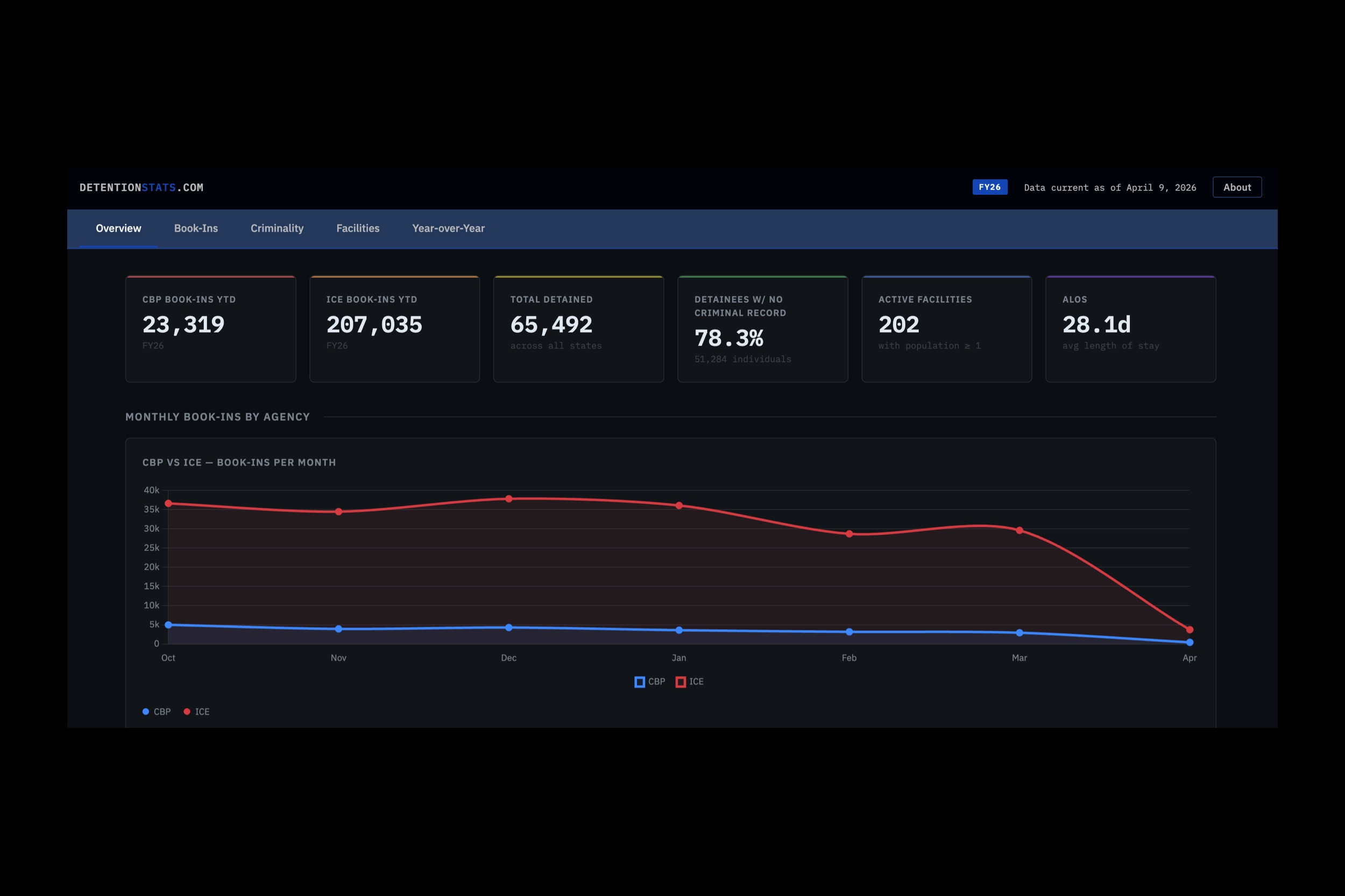Screen dimensions: 1345x896
Task: Click the CBP Book-Ins YTD card
Action: tap(210, 329)
